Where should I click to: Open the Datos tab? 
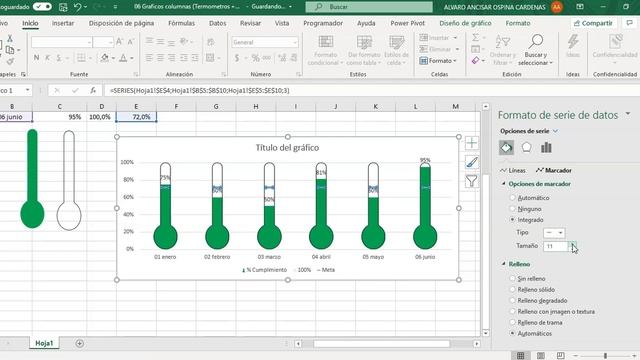[x=218, y=23]
